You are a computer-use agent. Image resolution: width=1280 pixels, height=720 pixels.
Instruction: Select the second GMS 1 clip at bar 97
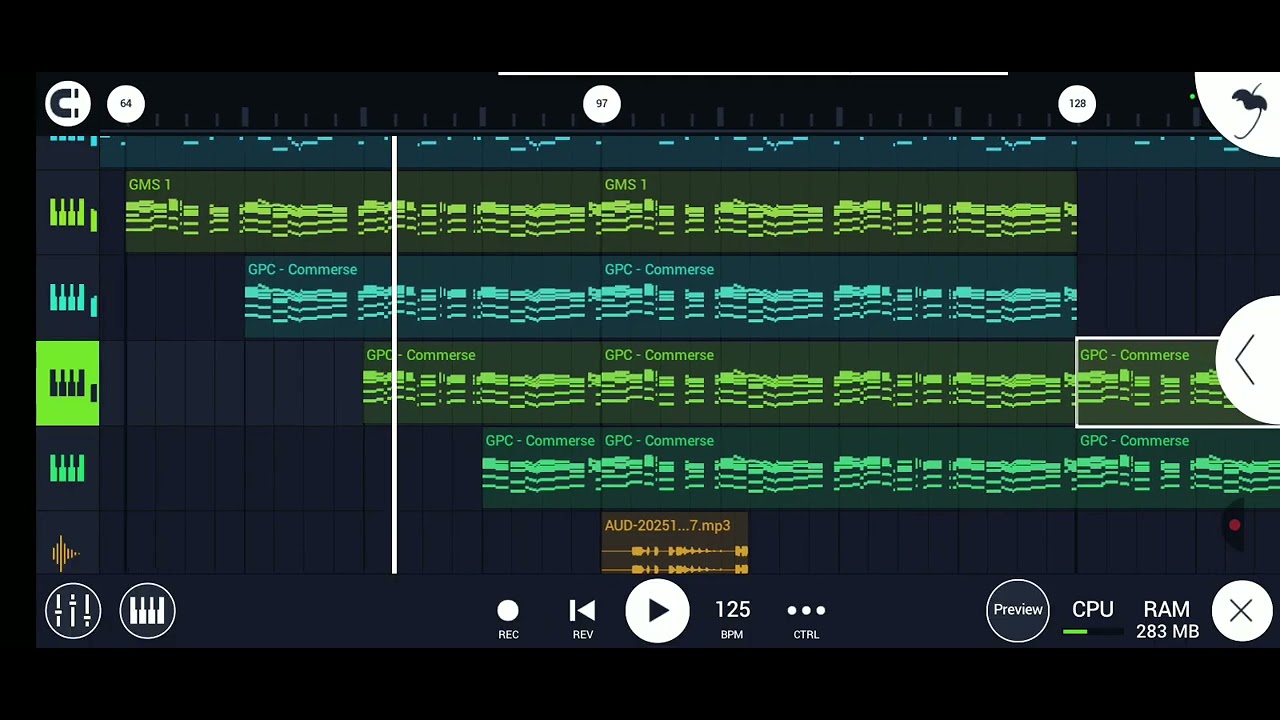pos(839,212)
